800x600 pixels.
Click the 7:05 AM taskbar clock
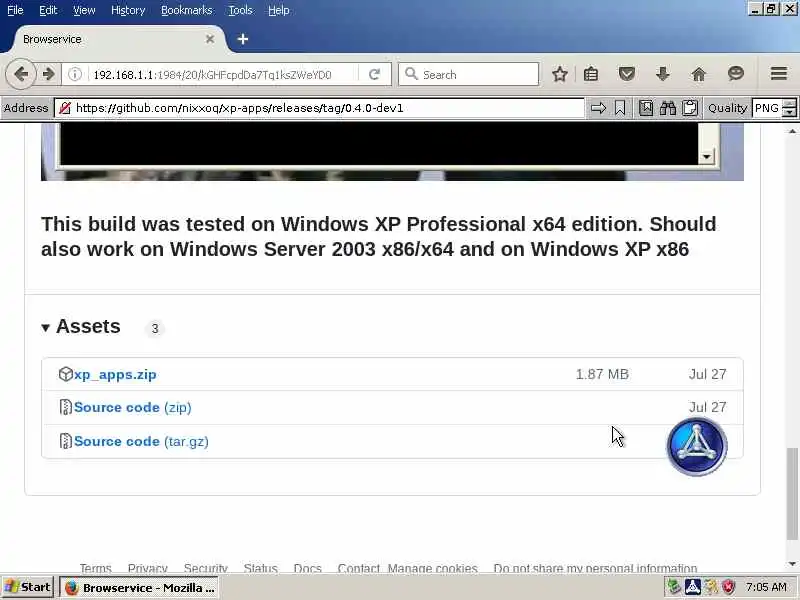click(766, 587)
